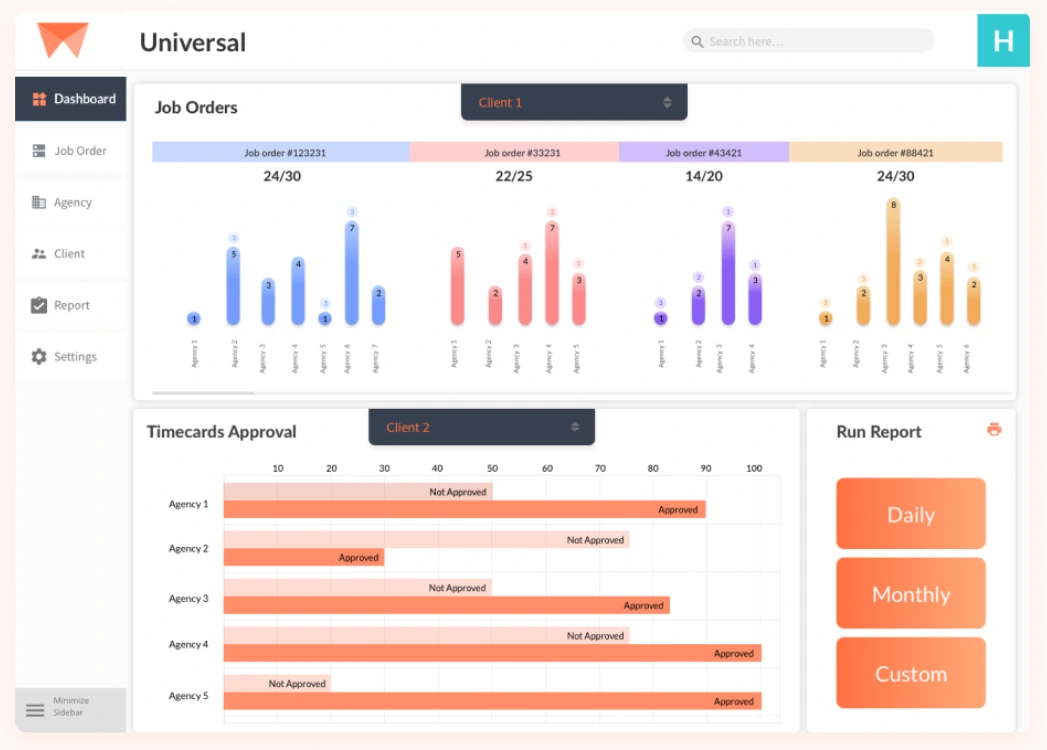This screenshot has width=1047, height=750.
Task: Open the Client 2 dropdown in Timecards Approval
Action: pyautogui.click(x=481, y=427)
